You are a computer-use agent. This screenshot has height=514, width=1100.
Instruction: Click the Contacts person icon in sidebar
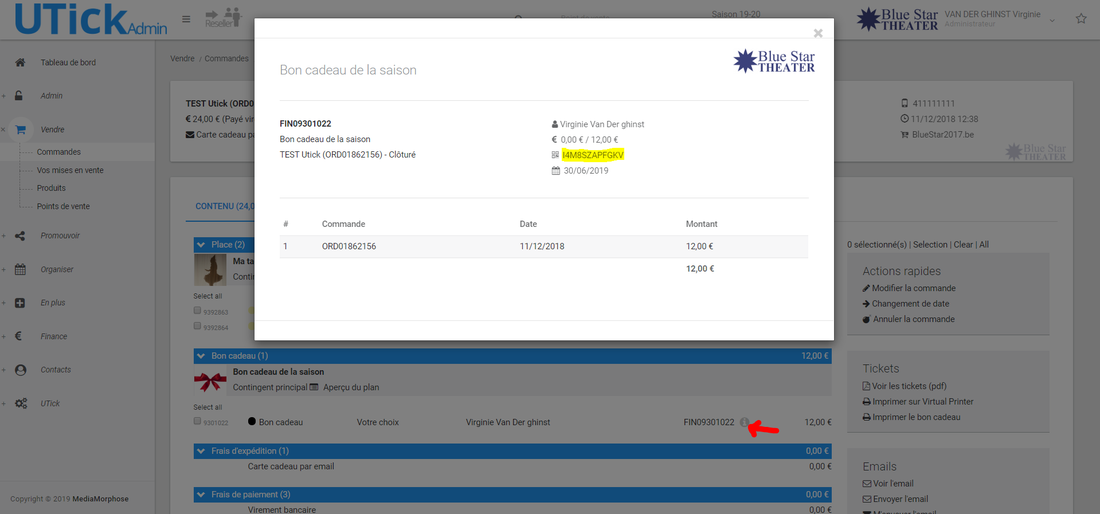click(x=20, y=370)
